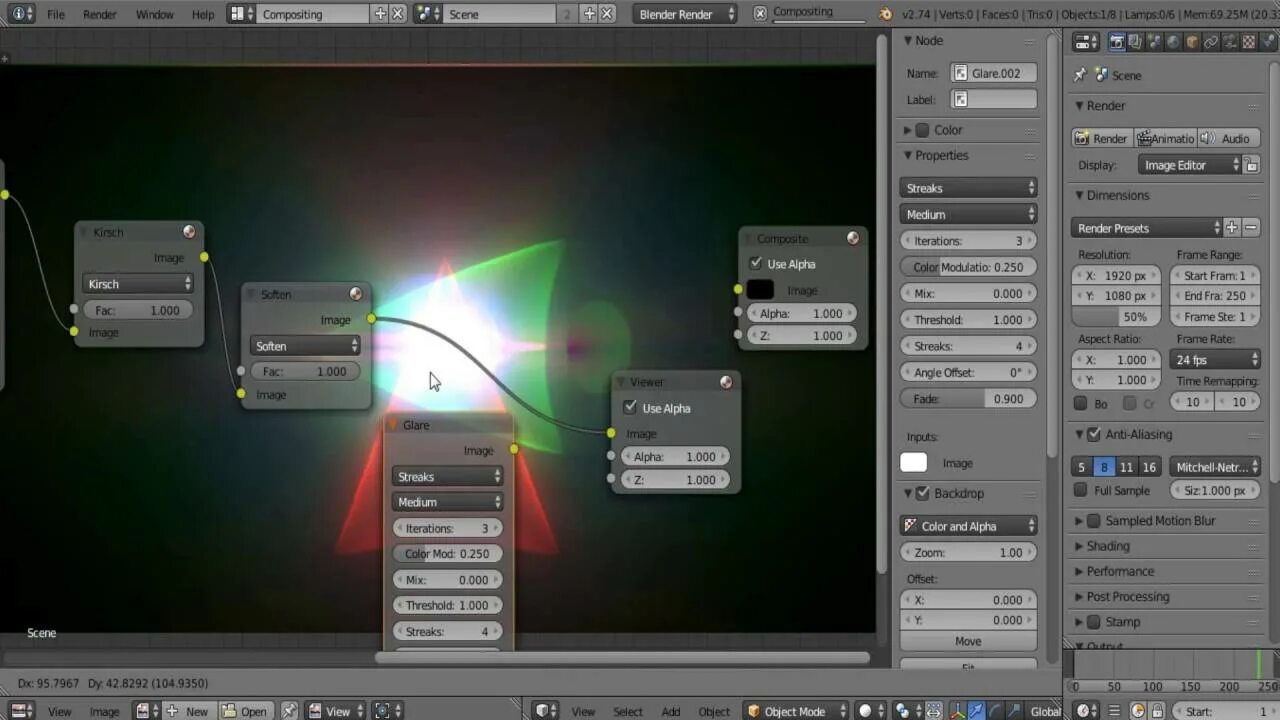Click the white Image input color swatch
The image size is (1280, 720).
(914, 462)
